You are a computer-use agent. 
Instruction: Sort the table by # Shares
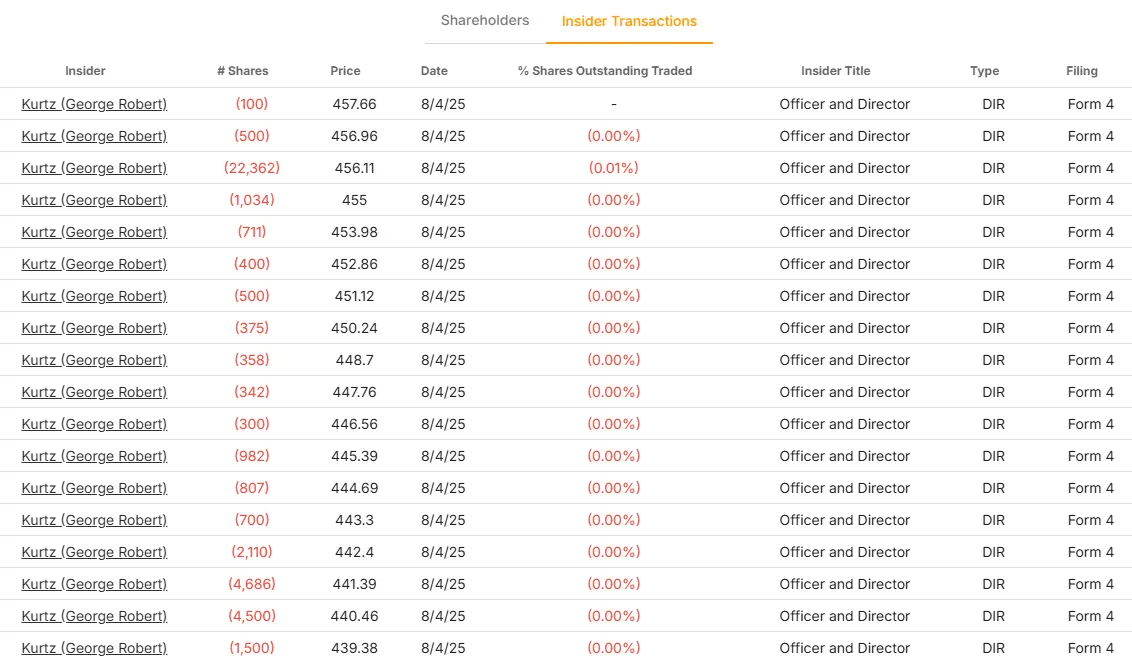tap(243, 71)
